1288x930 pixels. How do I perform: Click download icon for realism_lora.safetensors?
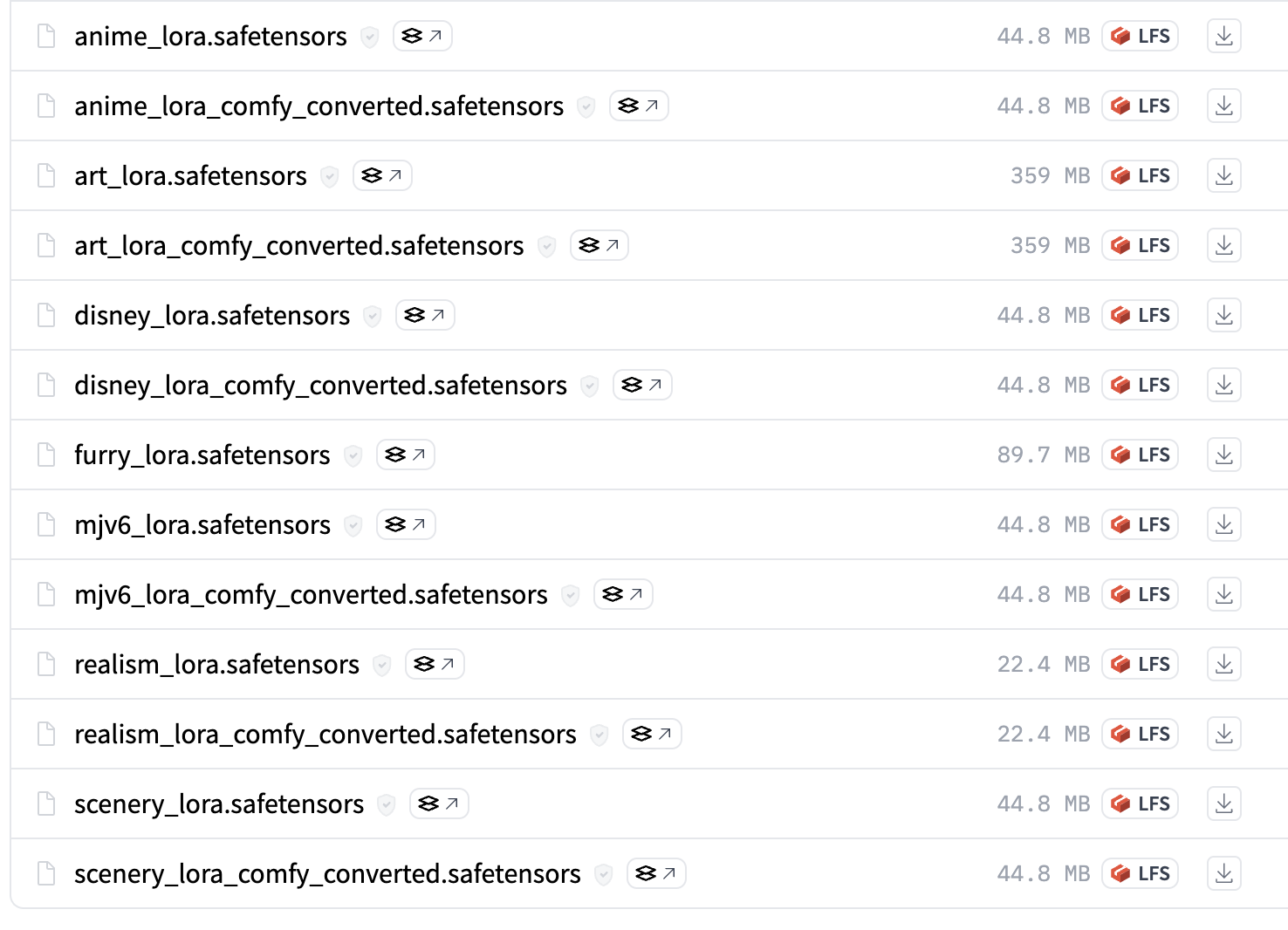click(x=1223, y=664)
